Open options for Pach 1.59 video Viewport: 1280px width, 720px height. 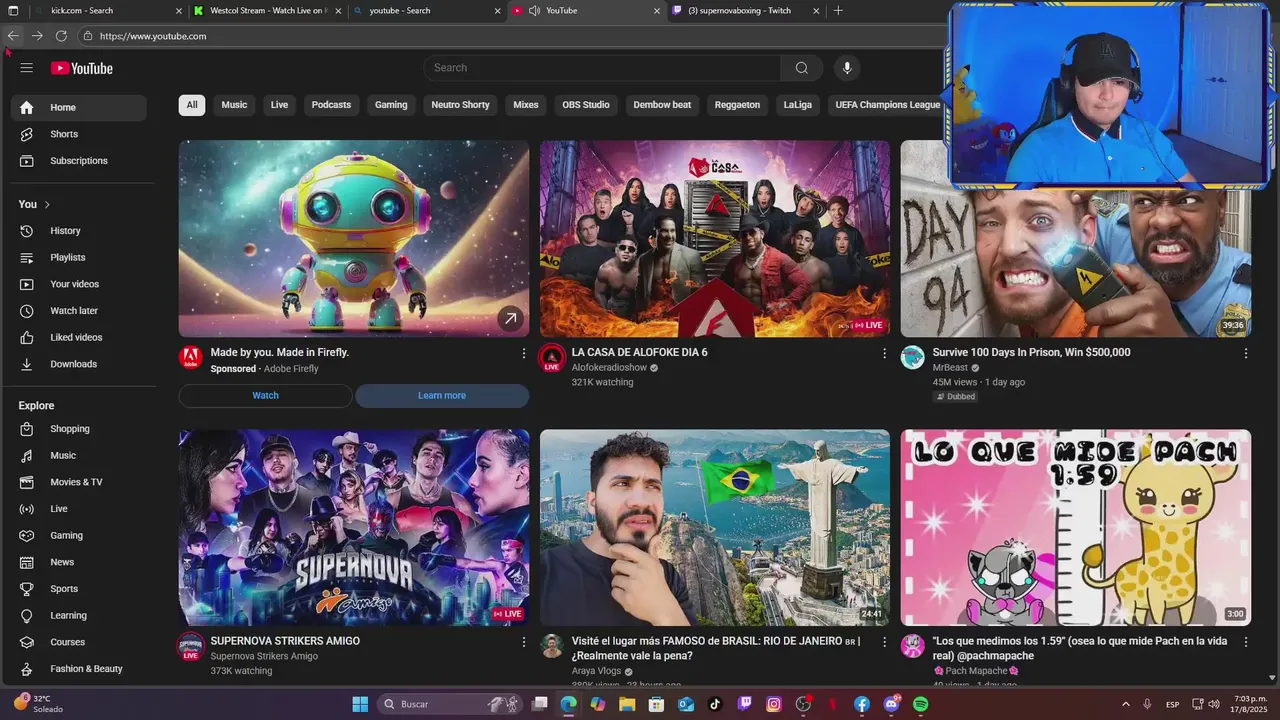[1245, 642]
